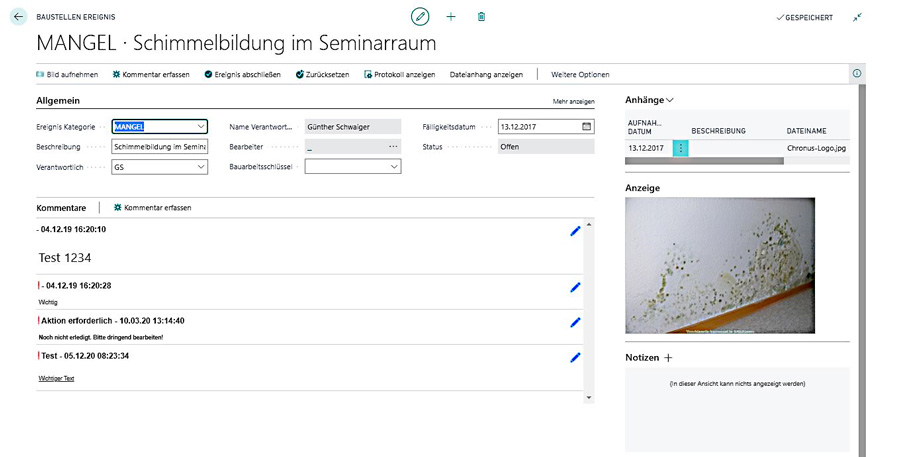Click the comments scrollbar up arrow
This screenshot has height=457, width=900.
(589, 224)
